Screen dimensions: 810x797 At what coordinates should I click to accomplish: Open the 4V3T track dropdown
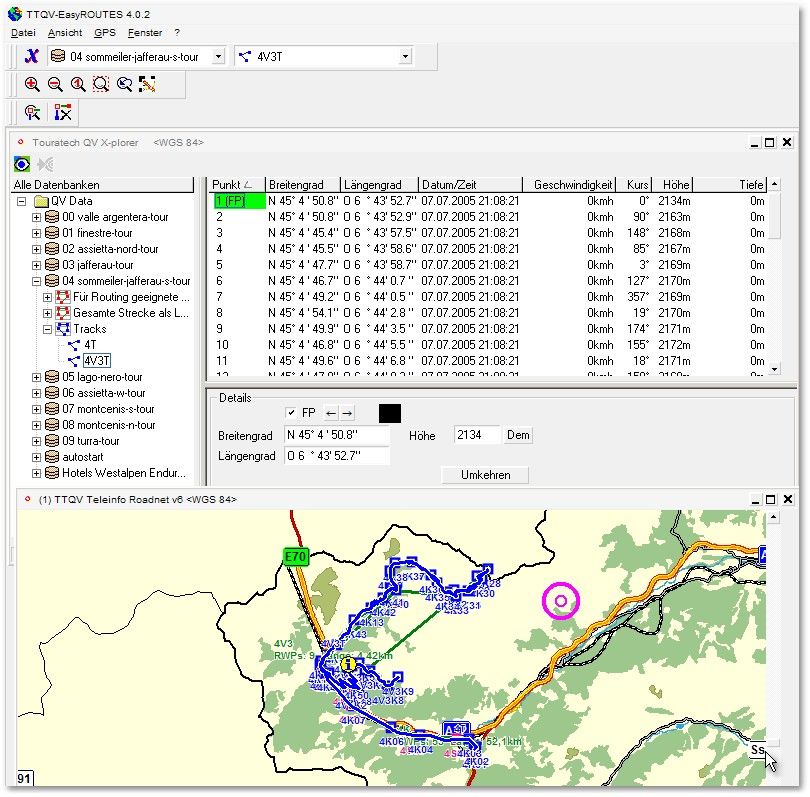click(405, 57)
